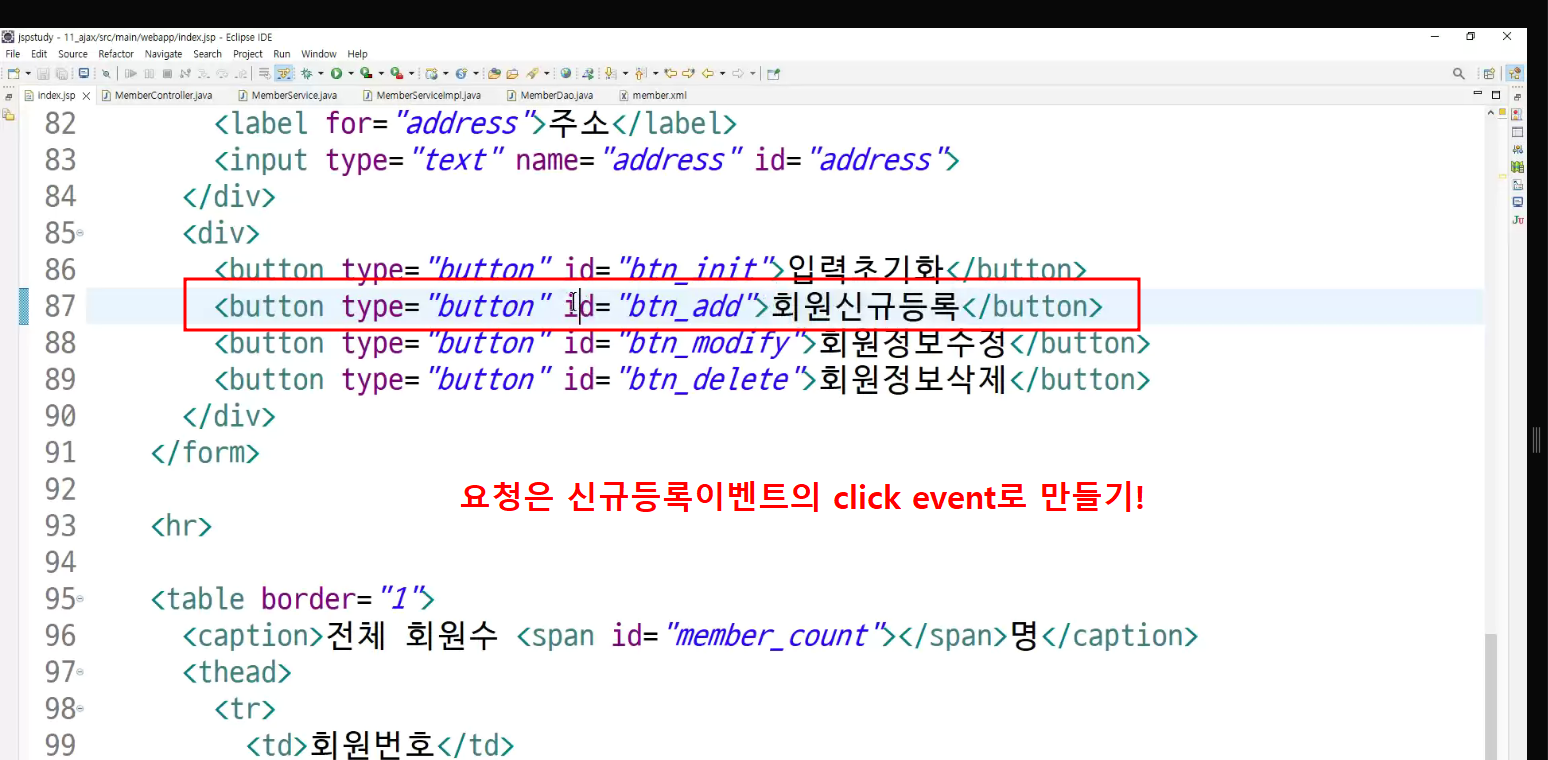The image size is (1548, 760).
Task: Click the Save All toolbar icon
Action: [x=62, y=73]
